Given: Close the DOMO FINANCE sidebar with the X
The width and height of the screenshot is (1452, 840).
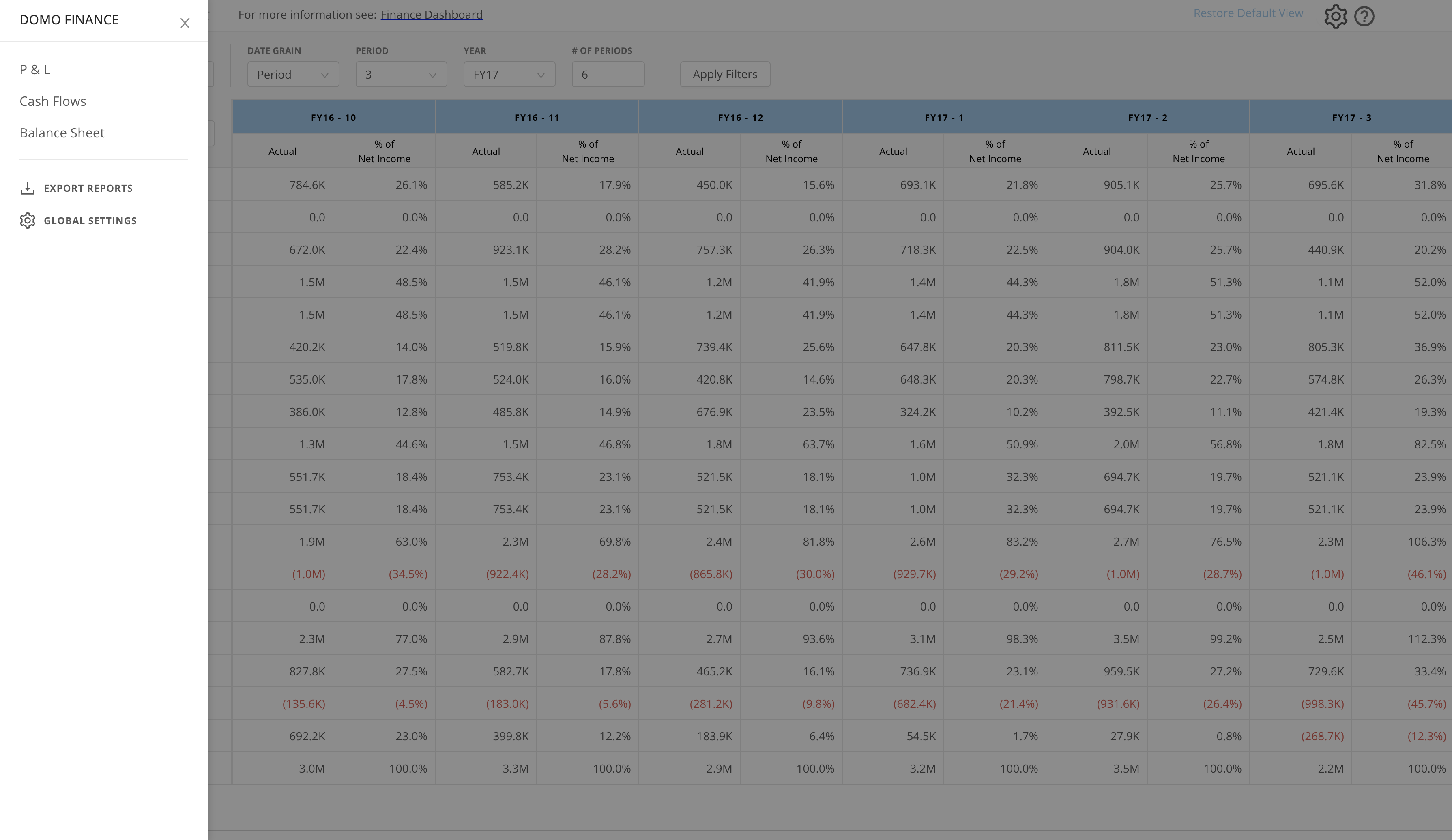Looking at the screenshot, I should click(x=185, y=24).
